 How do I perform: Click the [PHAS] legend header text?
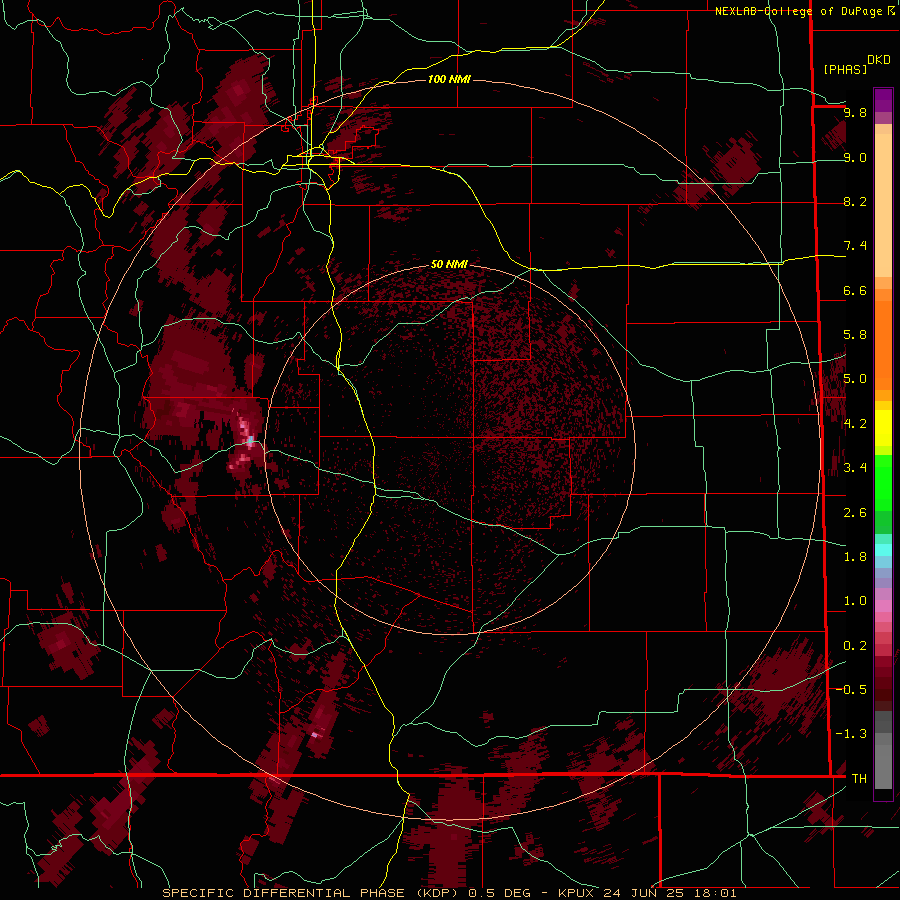845,69
